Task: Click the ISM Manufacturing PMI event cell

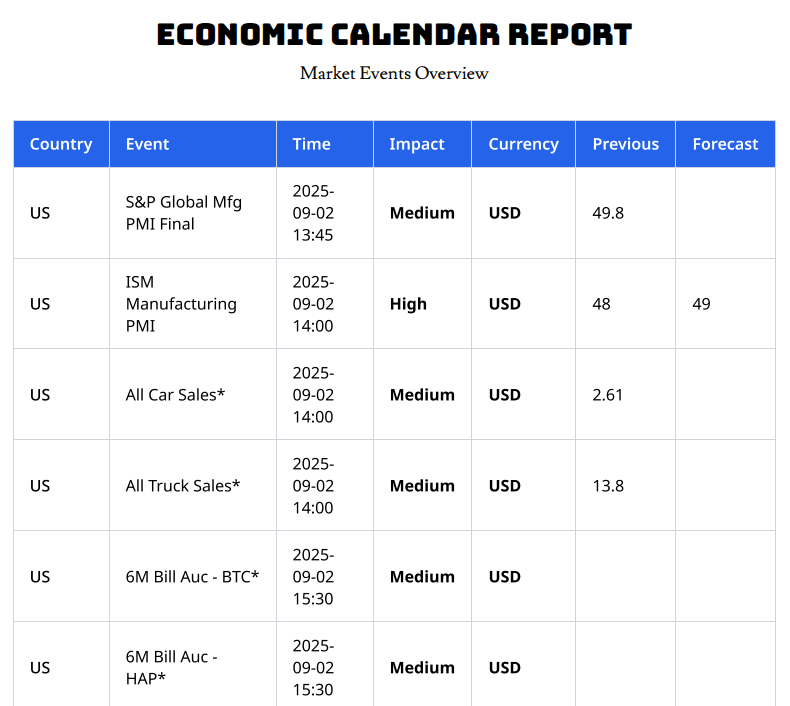Action: pyautogui.click(x=181, y=304)
